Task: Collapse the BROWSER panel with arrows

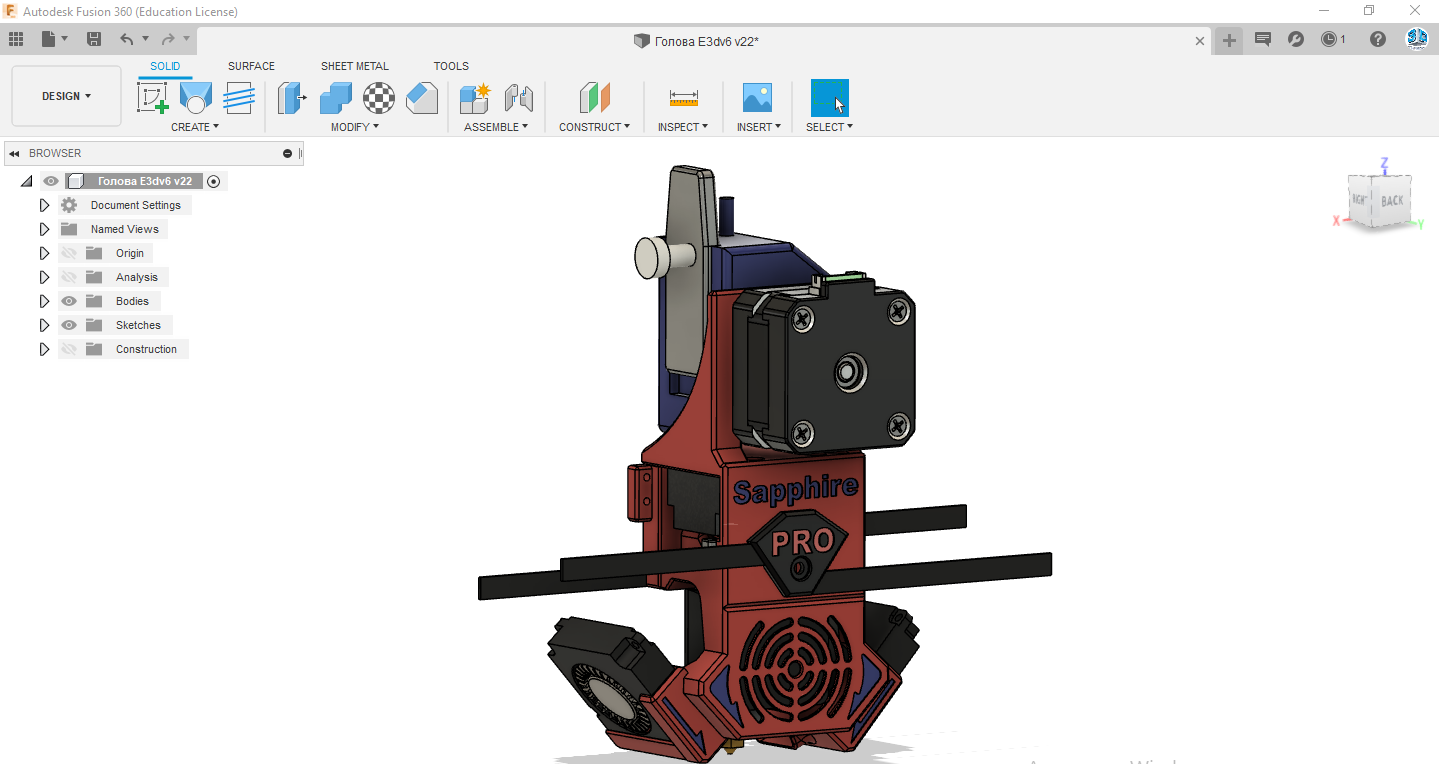Action: point(14,153)
